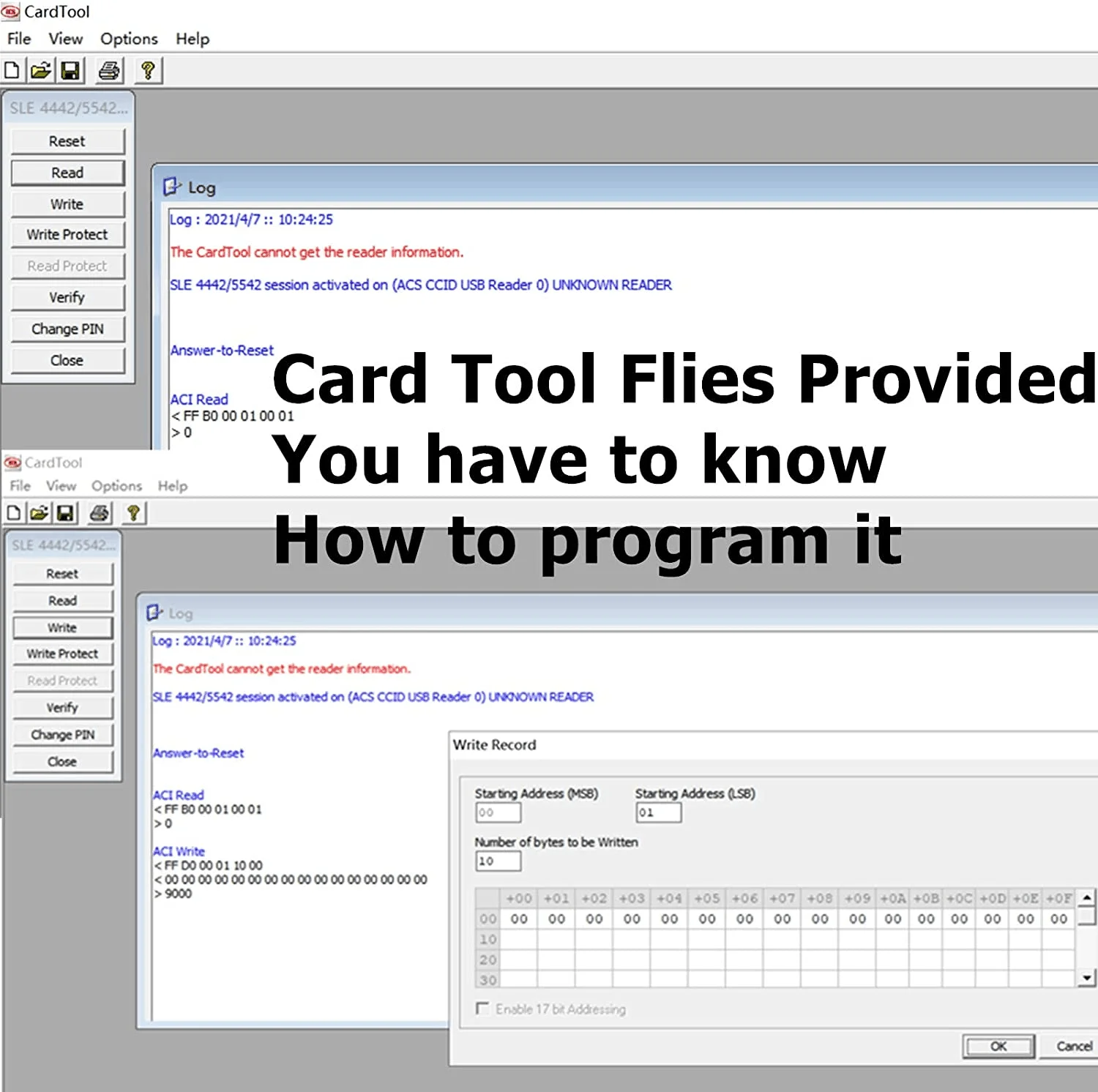Click the "Log : 2021/4/7 :: 10:24:25" line in the top Log
The width and height of the screenshot is (1098, 1092).
[251, 220]
